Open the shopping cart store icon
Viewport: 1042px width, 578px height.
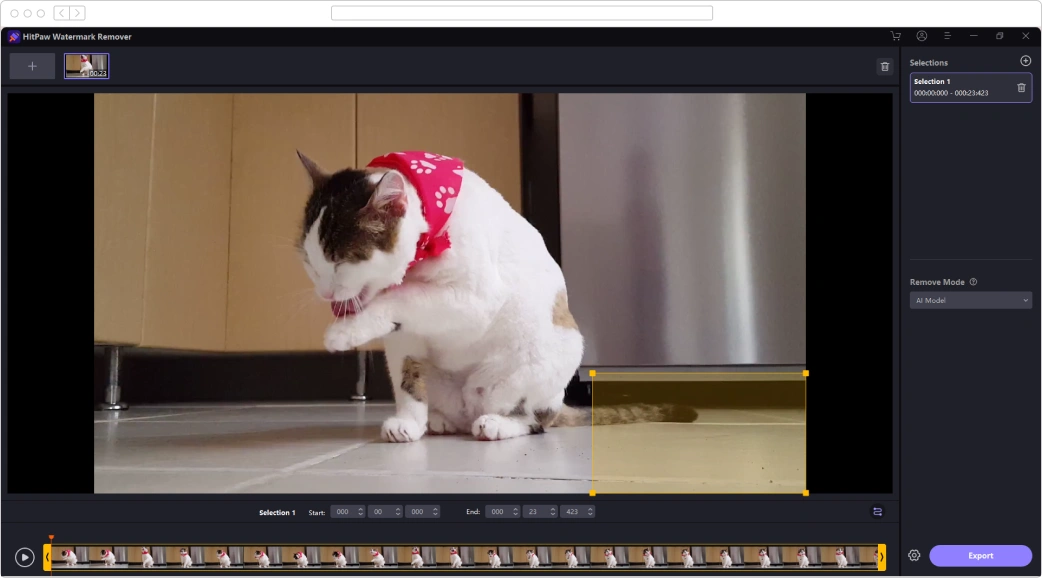tap(897, 36)
